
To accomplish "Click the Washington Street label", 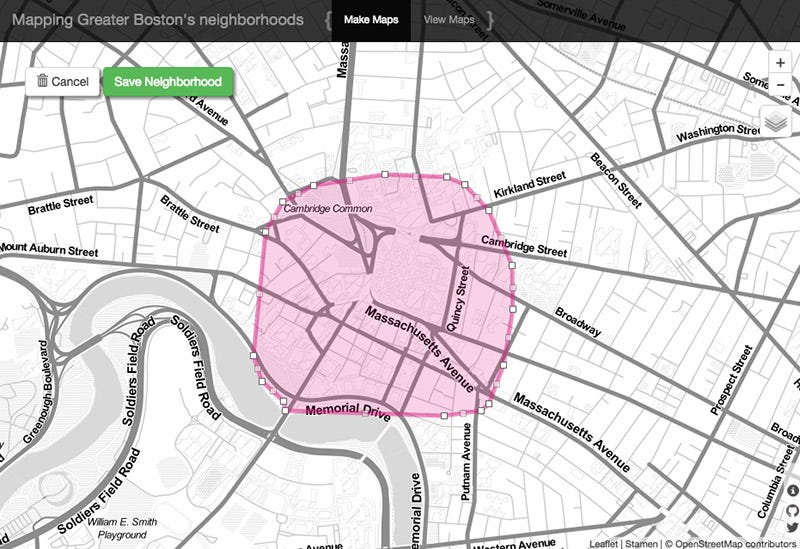I will (x=718, y=132).
